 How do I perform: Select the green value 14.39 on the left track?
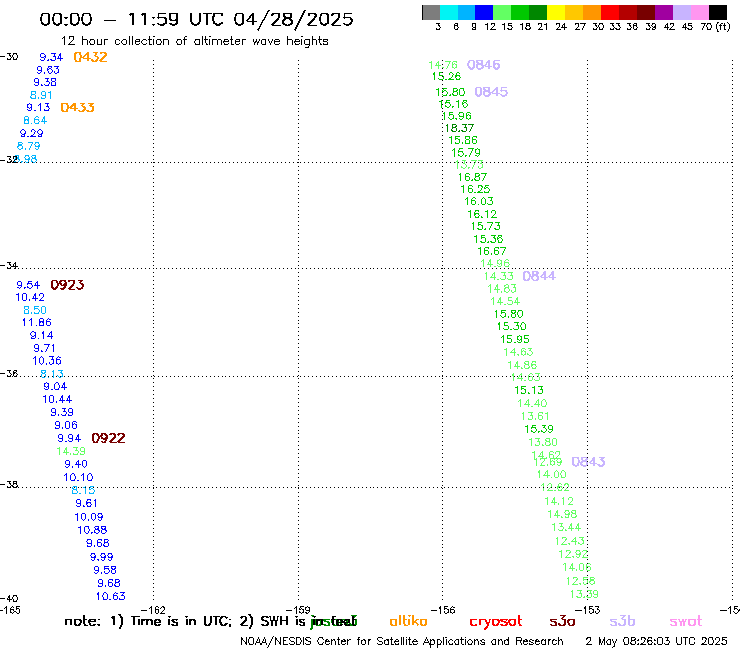click(x=71, y=452)
